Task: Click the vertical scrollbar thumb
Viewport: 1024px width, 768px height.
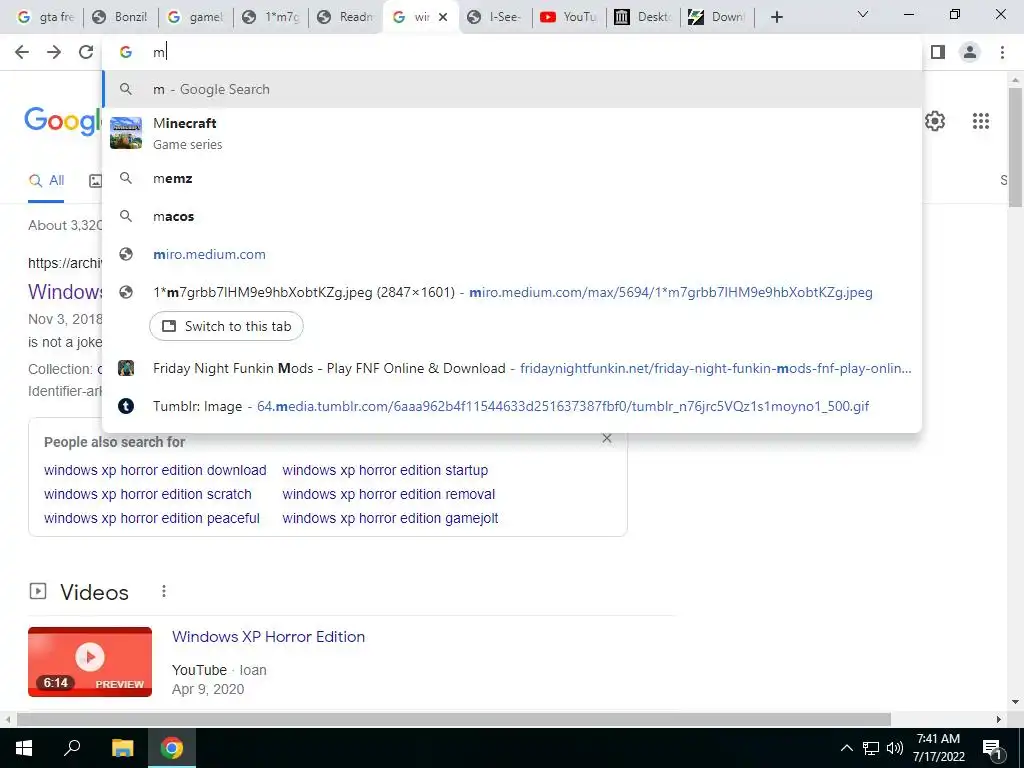Action: [1015, 147]
